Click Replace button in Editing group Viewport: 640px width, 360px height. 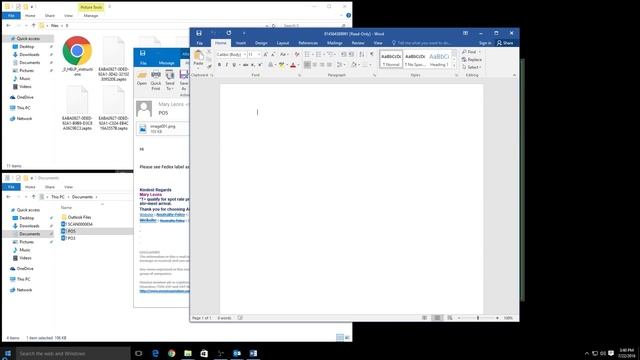[x=472, y=60]
